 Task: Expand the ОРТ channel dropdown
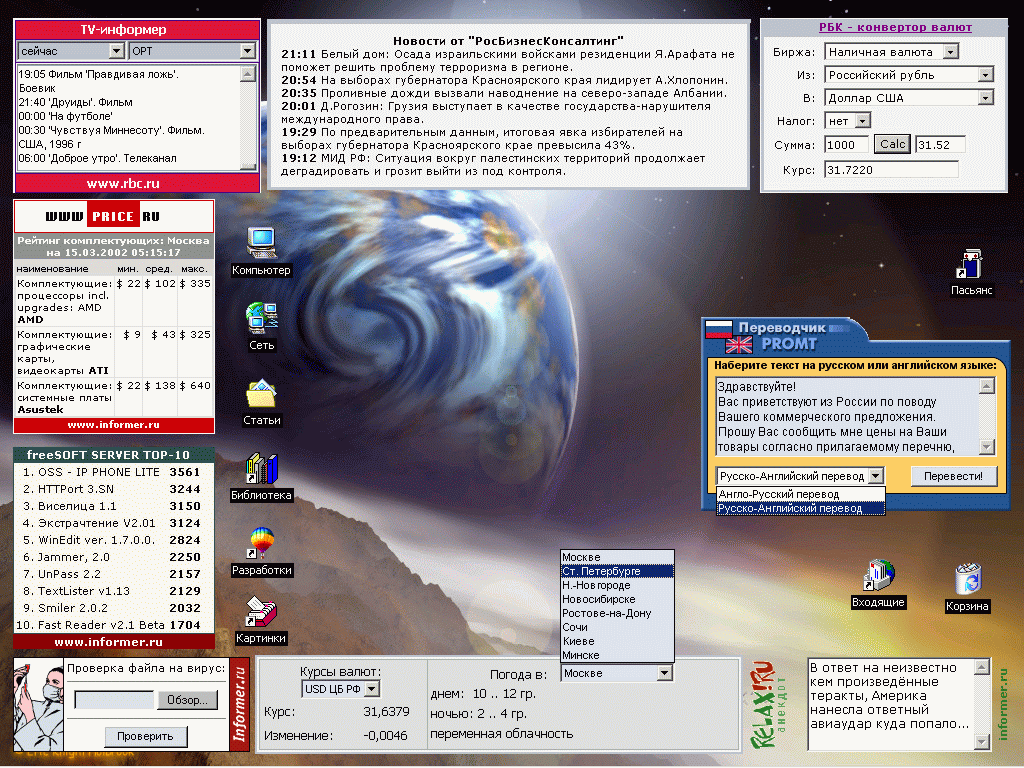tap(248, 50)
